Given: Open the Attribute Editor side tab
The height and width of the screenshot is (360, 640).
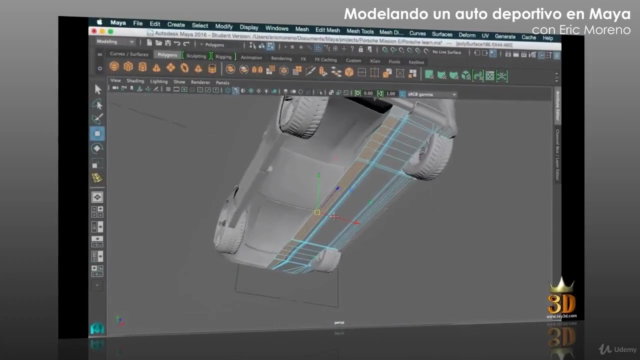Looking at the screenshot, I should pos(557,107).
